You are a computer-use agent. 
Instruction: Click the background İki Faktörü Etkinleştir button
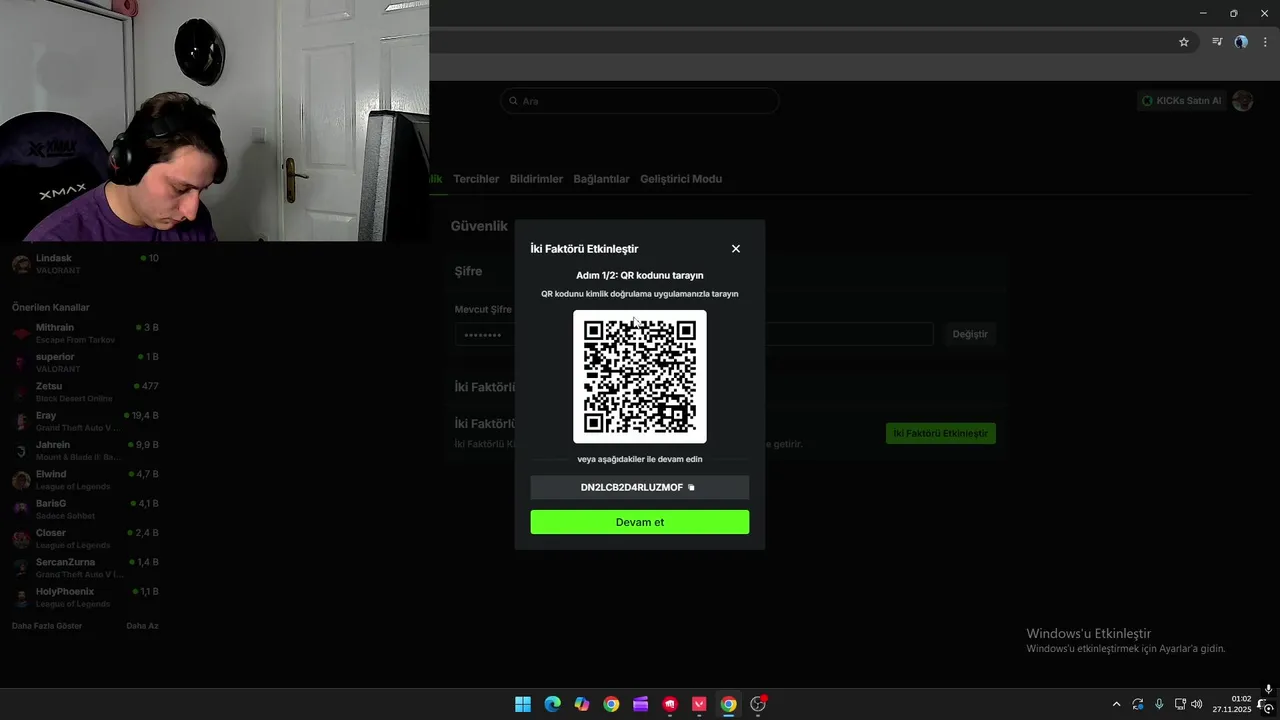pyautogui.click(x=941, y=433)
